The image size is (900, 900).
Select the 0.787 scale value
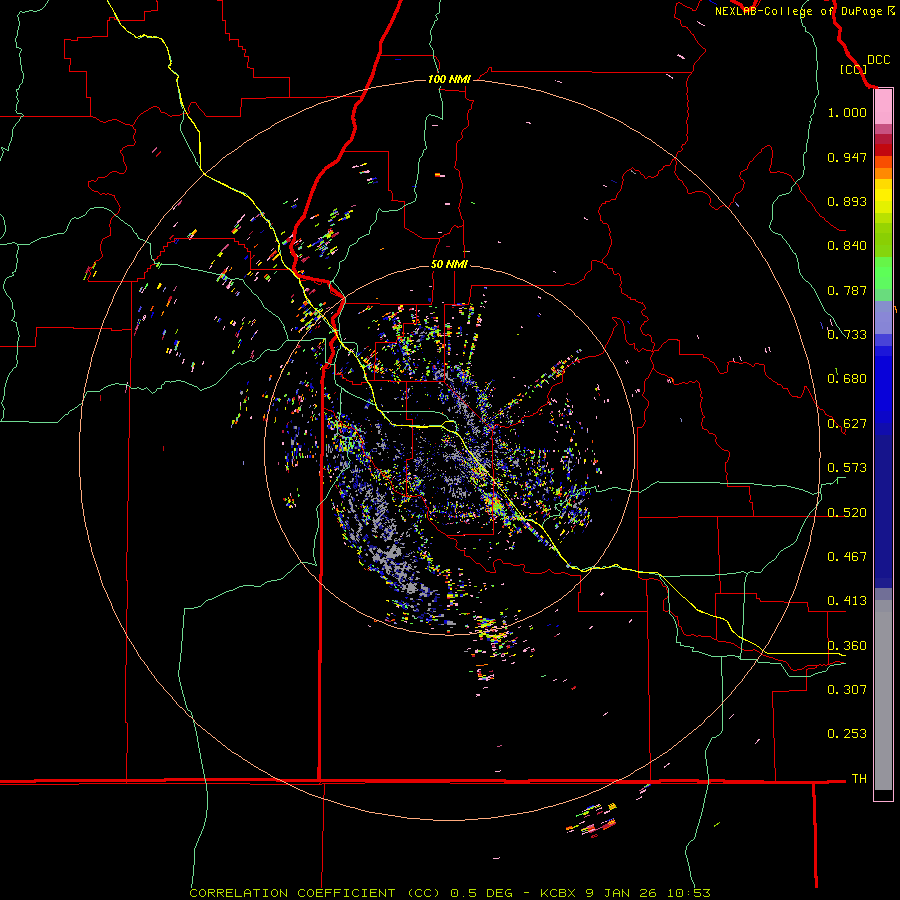point(847,290)
